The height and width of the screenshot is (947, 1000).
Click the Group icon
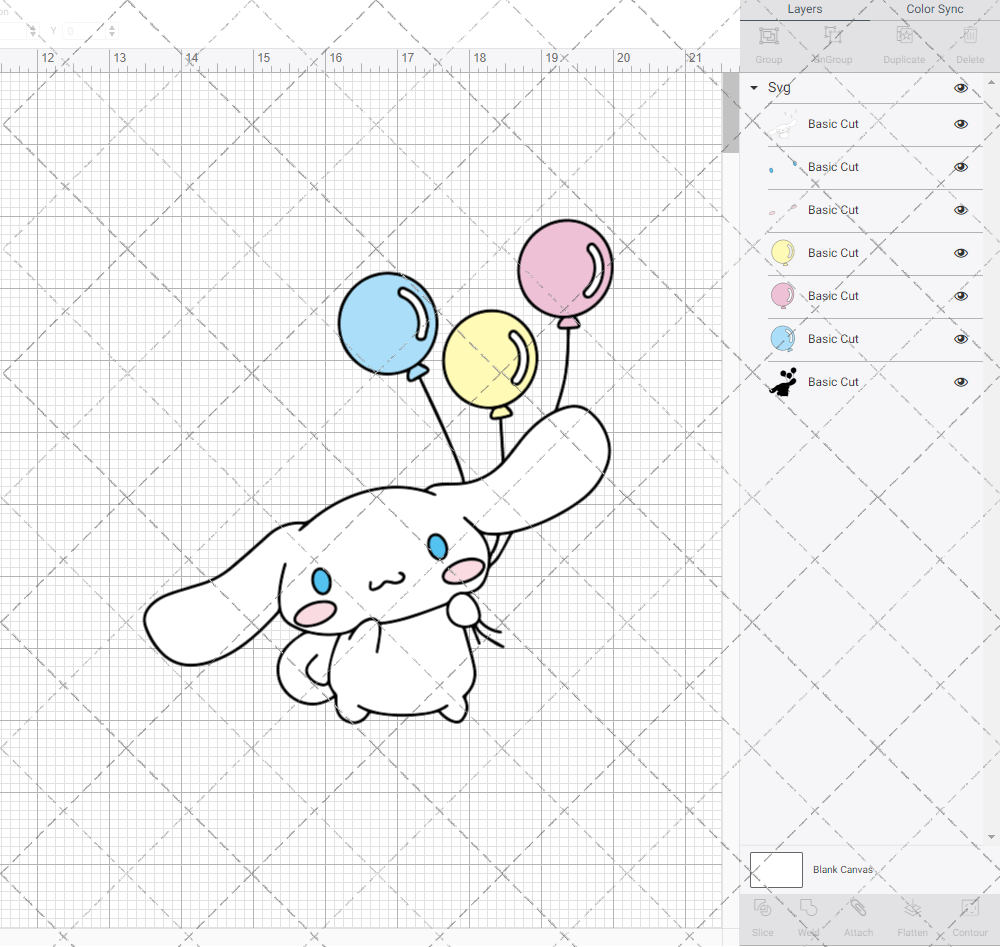[768, 36]
